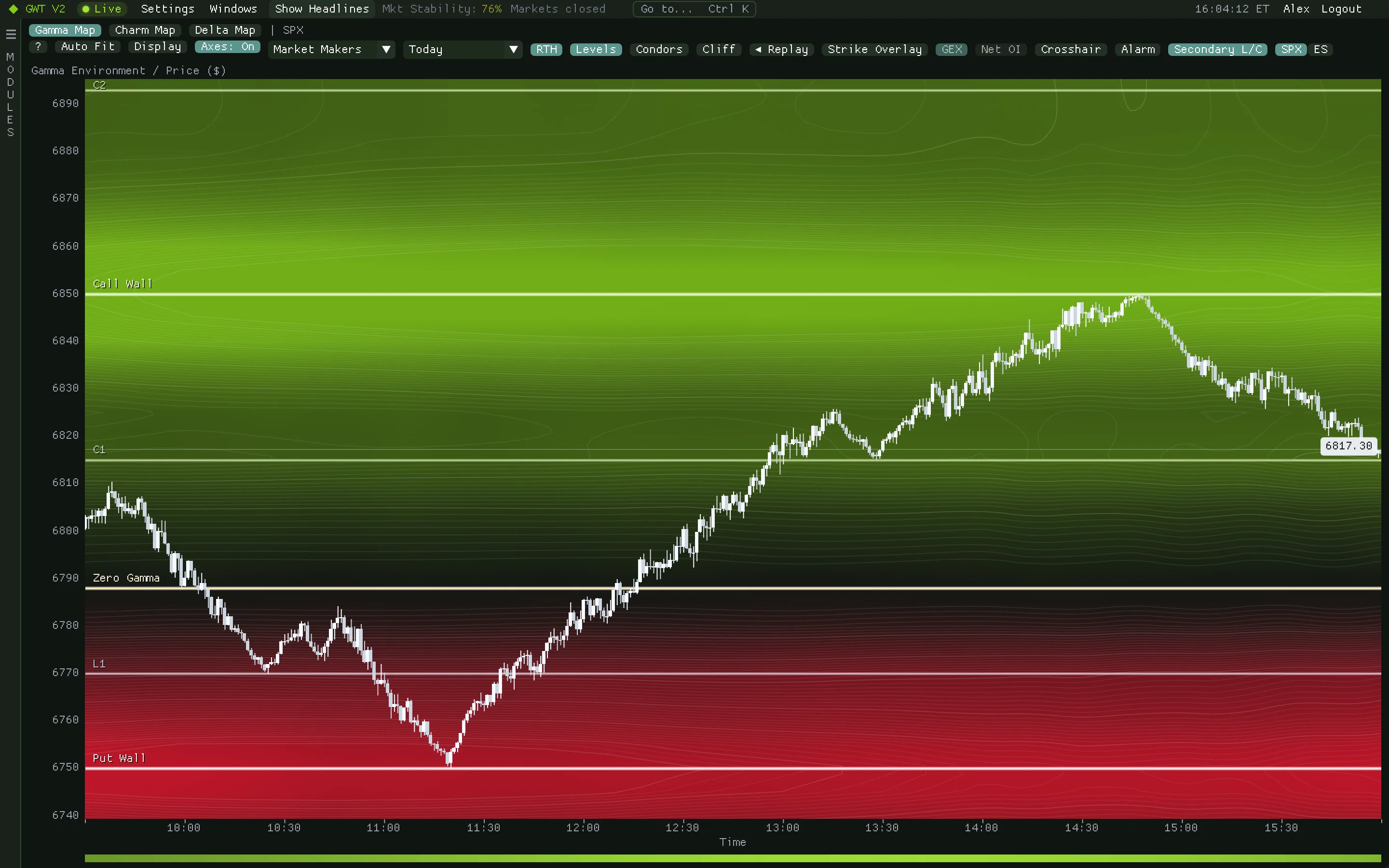The image size is (1389, 868).
Task: Click the Mkt Stability 76% indicator
Action: [442, 9]
